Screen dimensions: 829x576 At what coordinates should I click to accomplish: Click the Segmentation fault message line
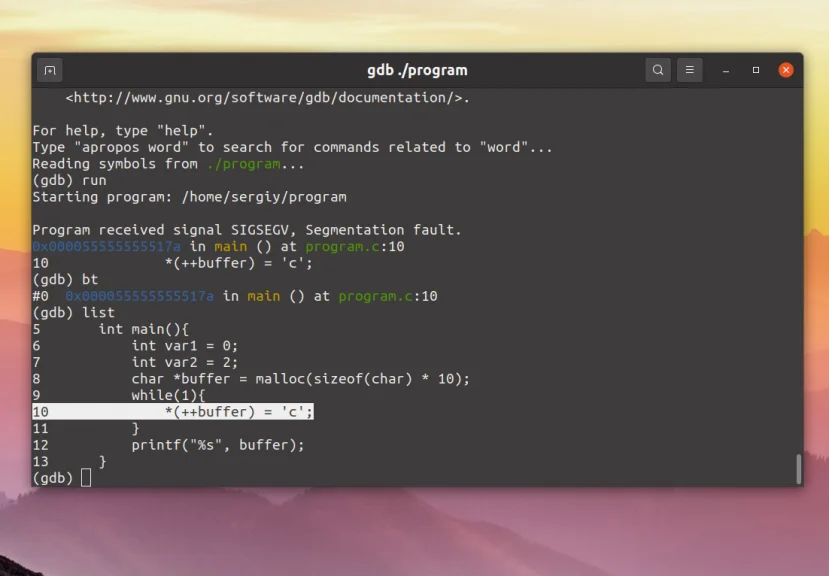247,230
